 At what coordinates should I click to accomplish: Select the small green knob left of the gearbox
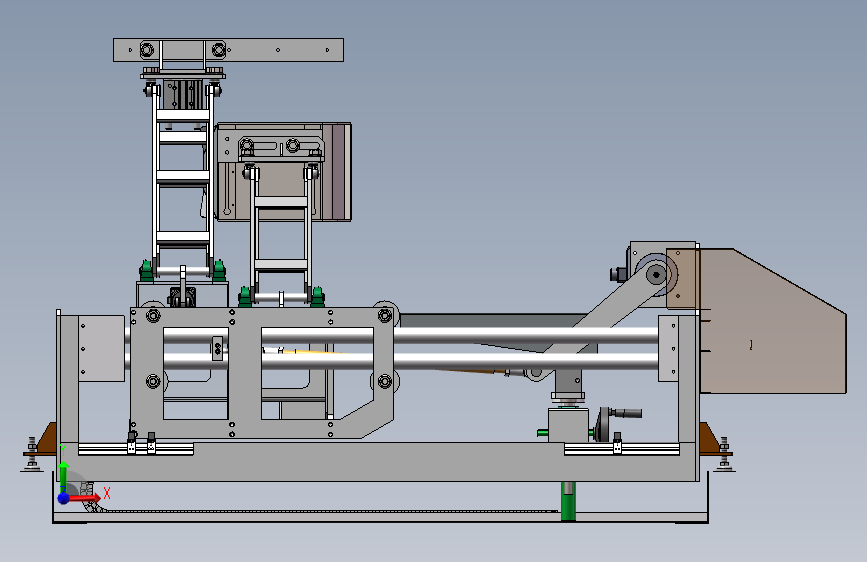[542, 433]
